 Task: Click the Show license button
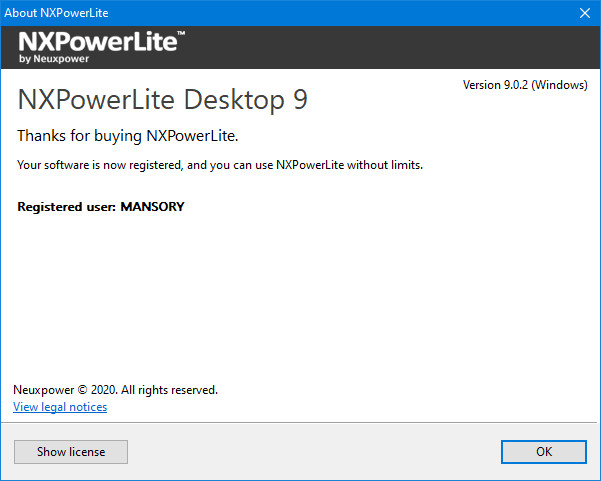tap(71, 451)
